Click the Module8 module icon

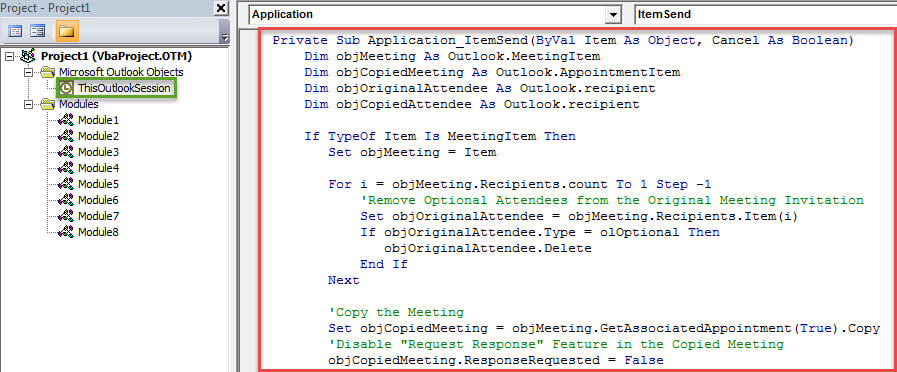pyautogui.click(x=66, y=232)
